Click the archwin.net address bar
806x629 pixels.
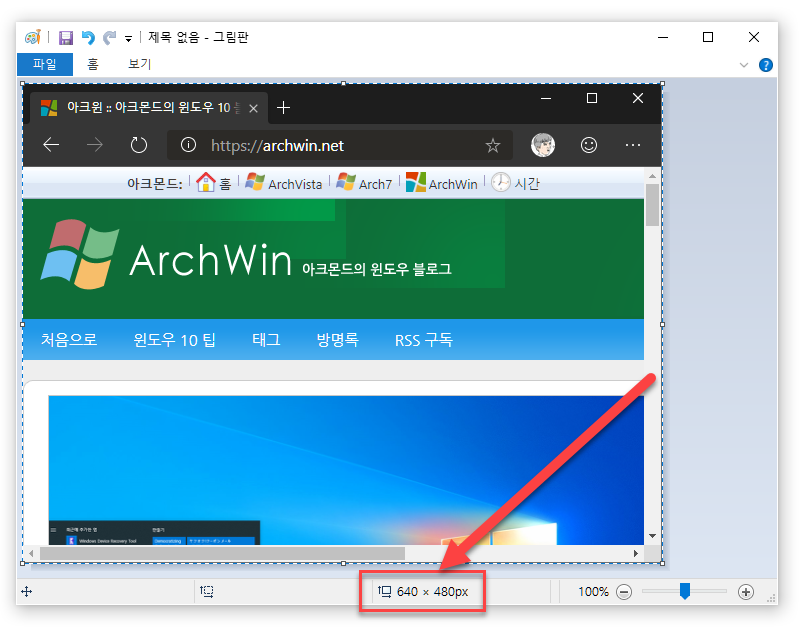[x=339, y=145]
